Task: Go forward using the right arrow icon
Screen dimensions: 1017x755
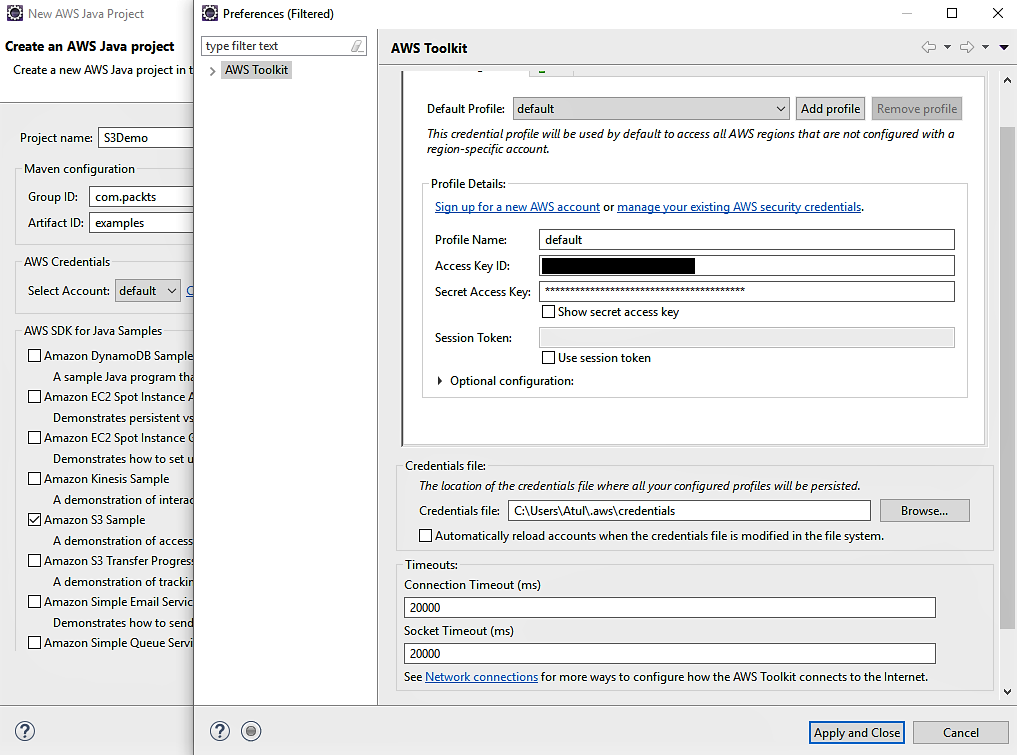Action: (966, 47)
